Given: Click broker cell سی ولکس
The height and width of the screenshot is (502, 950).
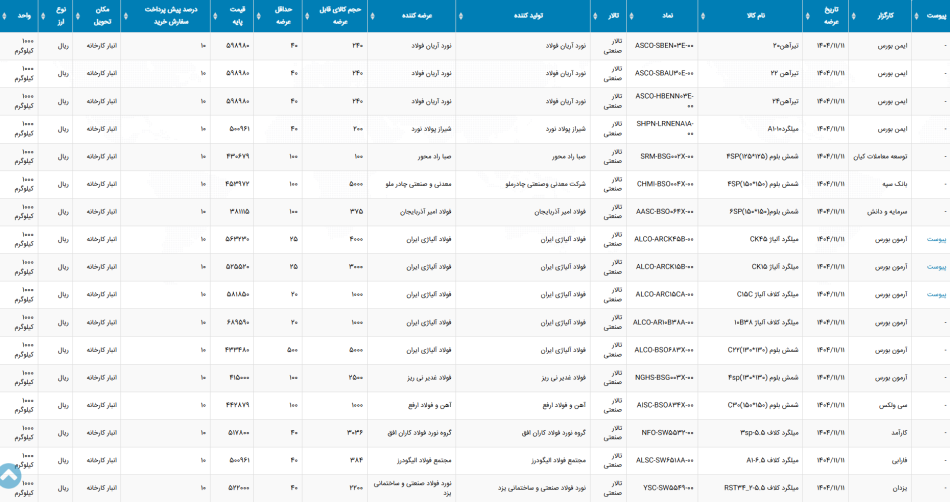Looking at the screenshot, I should [x=893, y=405].
